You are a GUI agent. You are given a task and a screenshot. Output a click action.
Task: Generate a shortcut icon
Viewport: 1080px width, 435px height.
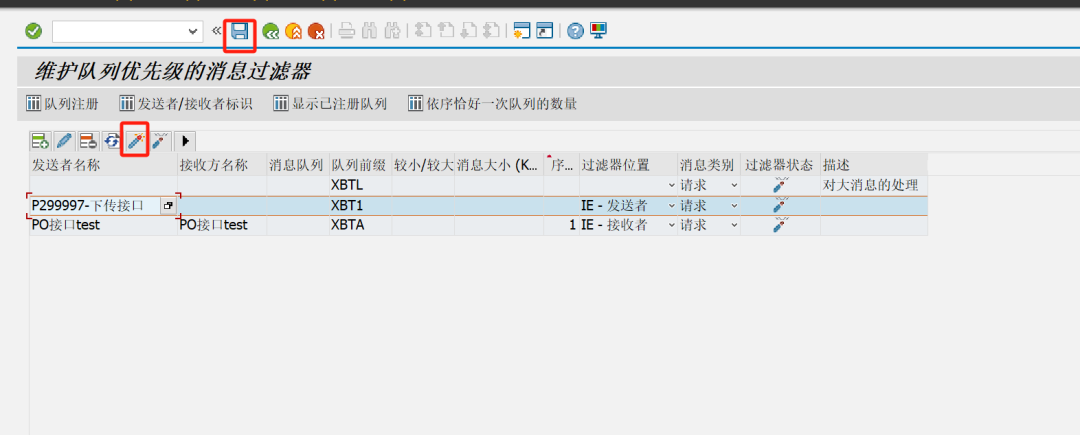pos(545,31)
